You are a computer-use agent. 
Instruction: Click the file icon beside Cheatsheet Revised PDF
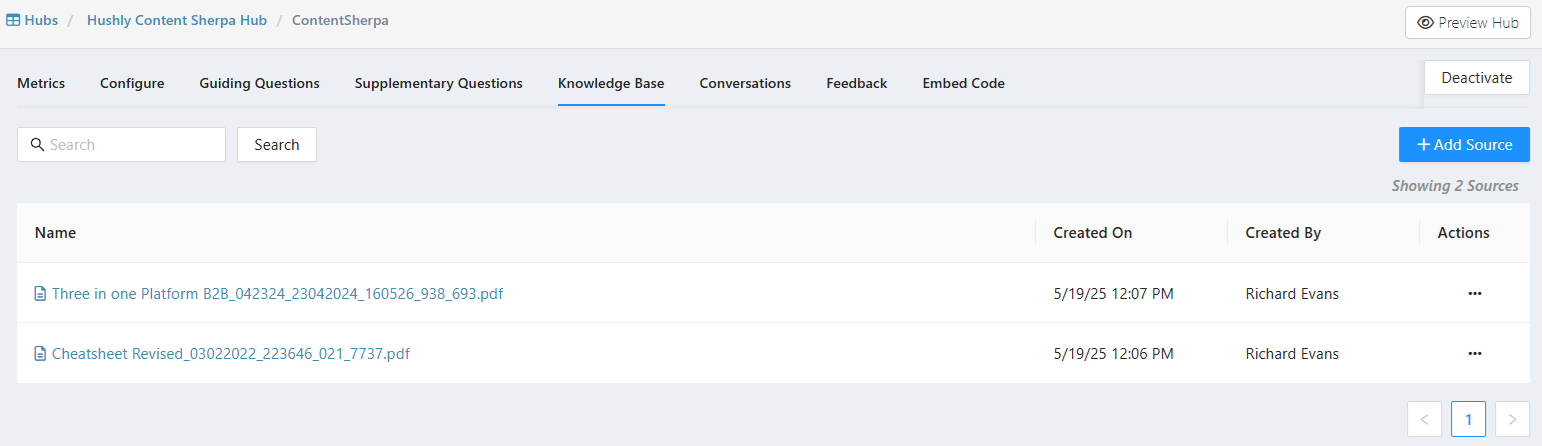click(40, 354)
